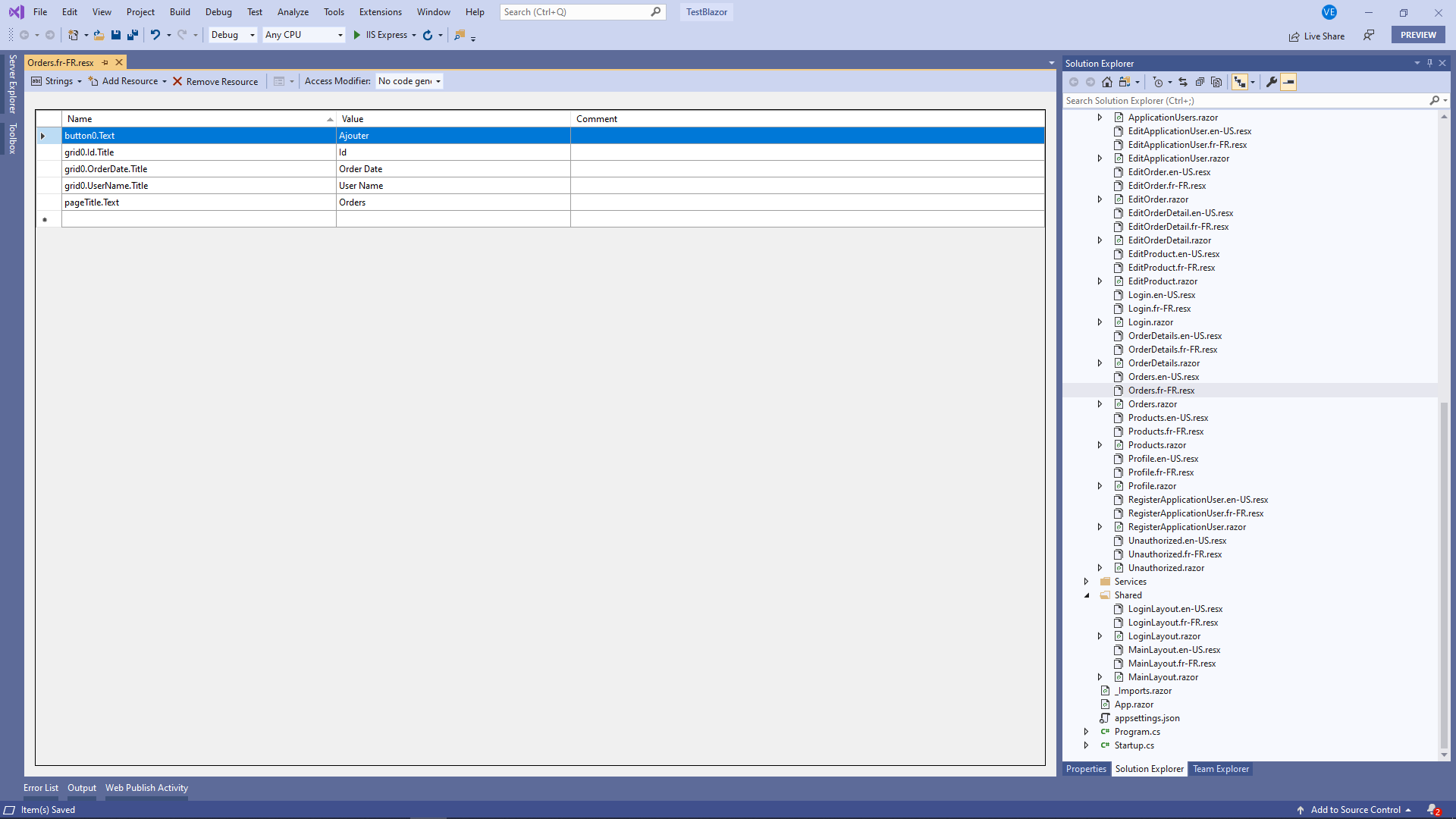The width and height of the screenshot is (1456, 819).
Task: Open Properties with the wrench icon
Action: (1272, 82)
